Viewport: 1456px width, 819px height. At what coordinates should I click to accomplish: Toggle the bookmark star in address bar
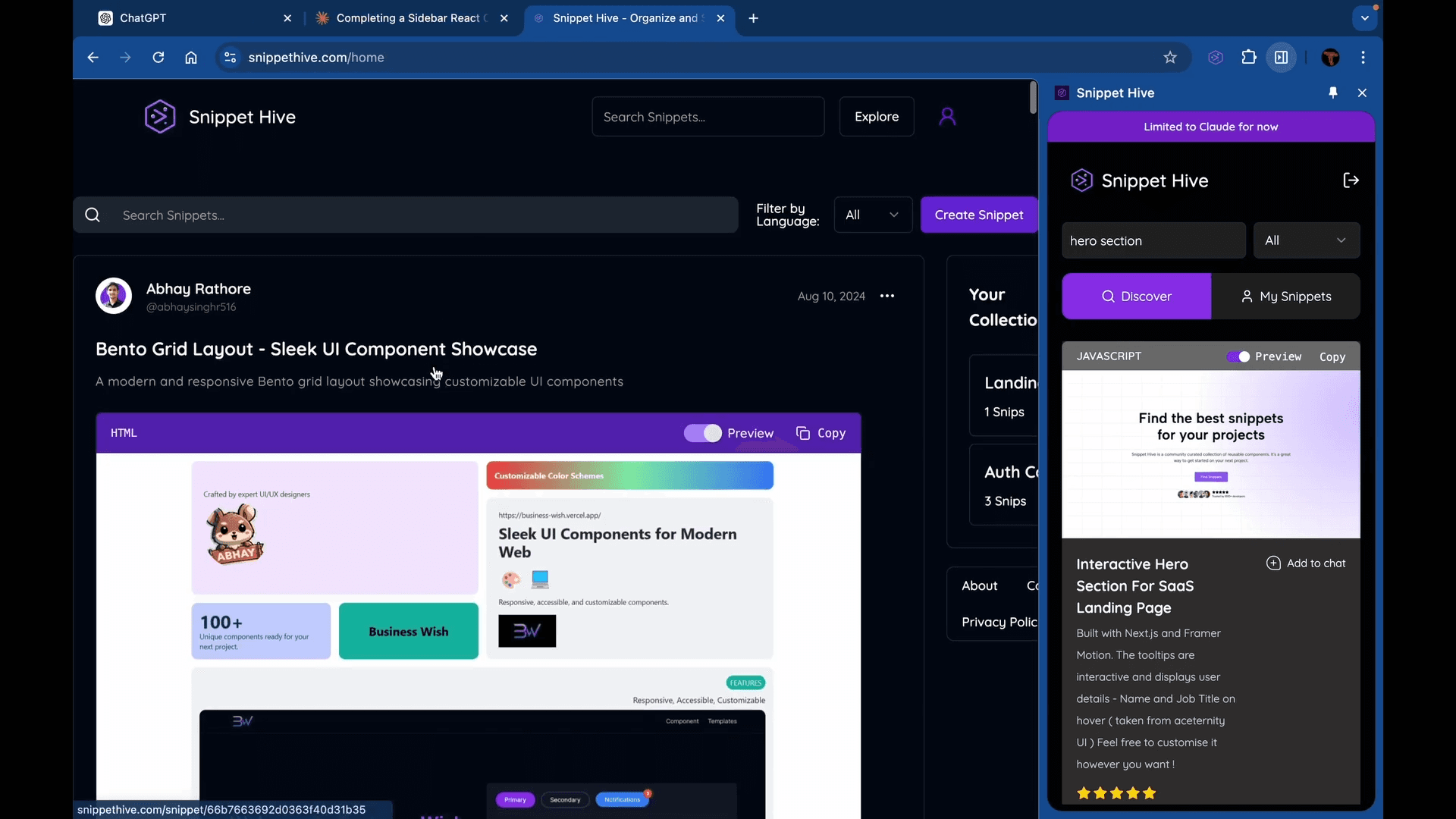click(x=1170, y=57)
